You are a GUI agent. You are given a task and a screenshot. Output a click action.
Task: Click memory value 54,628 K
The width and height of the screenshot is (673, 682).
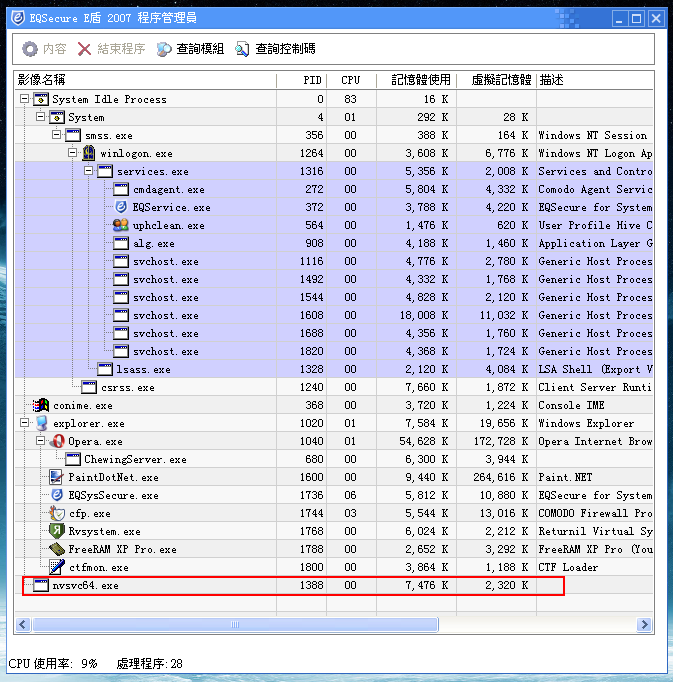pyautogui.click(x=424, y=441)
